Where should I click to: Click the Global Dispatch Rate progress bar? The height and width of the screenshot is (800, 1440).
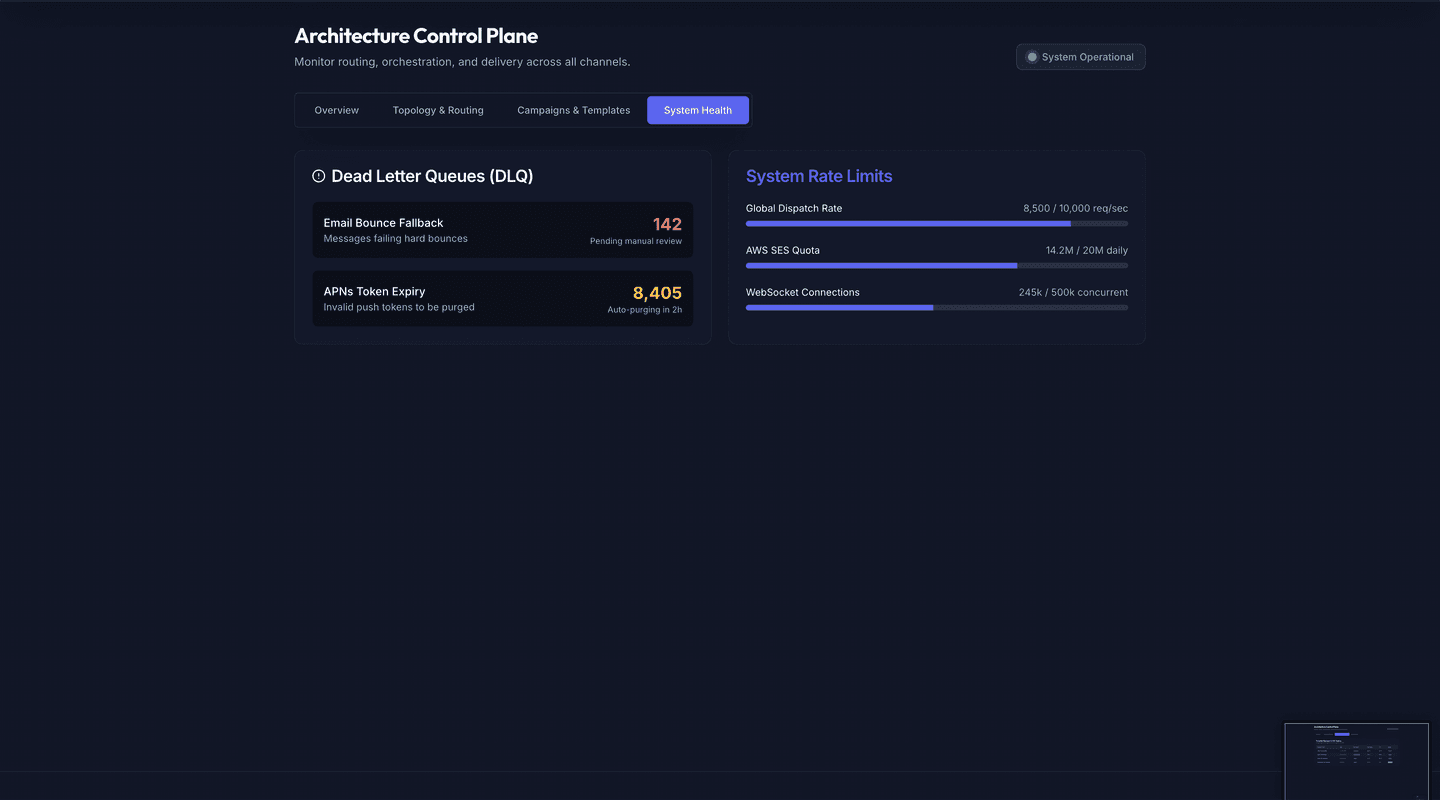(x=936, y=224)
